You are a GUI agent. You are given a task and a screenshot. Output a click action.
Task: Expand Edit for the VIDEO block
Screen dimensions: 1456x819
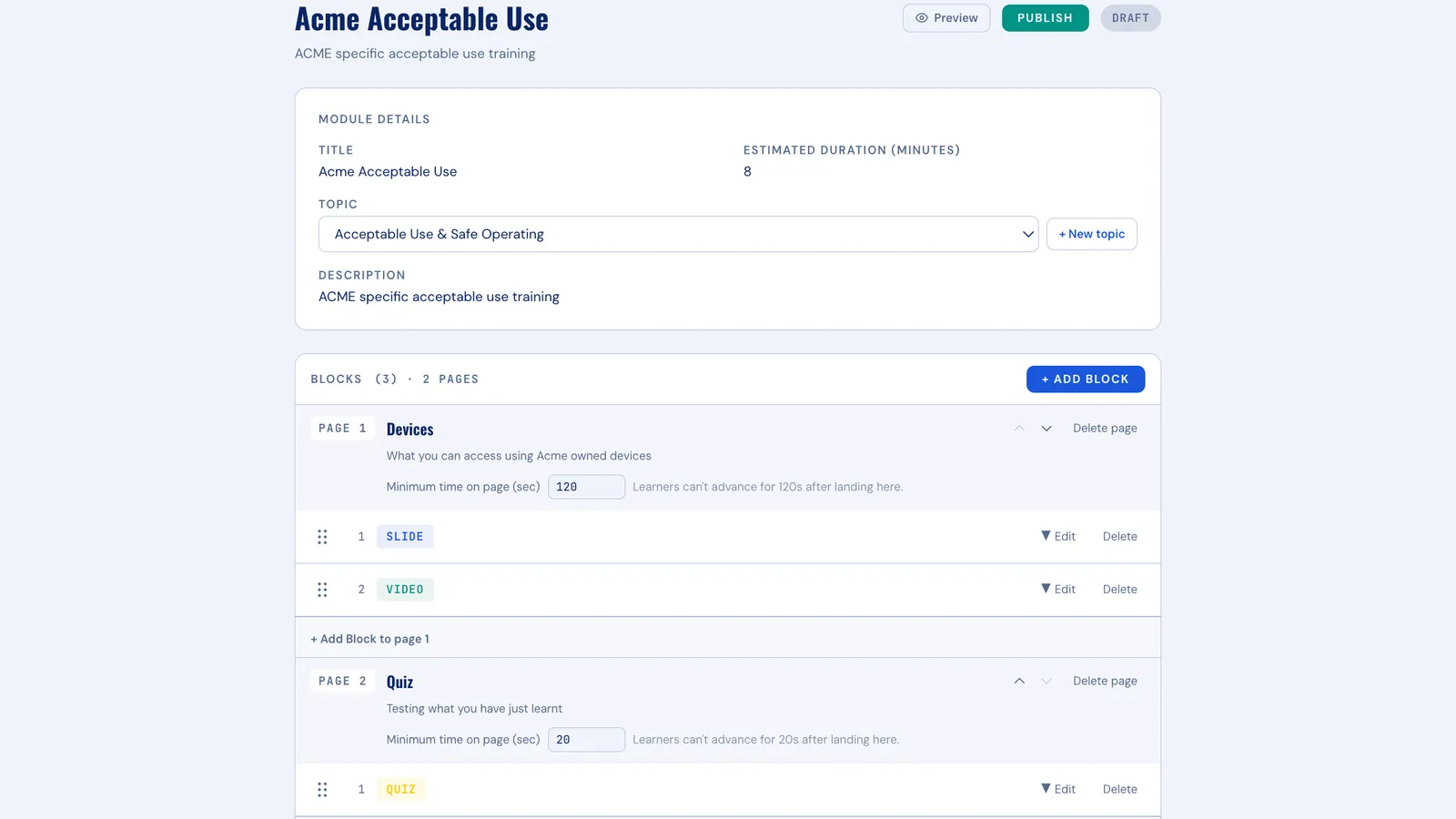click(1058, 590)
